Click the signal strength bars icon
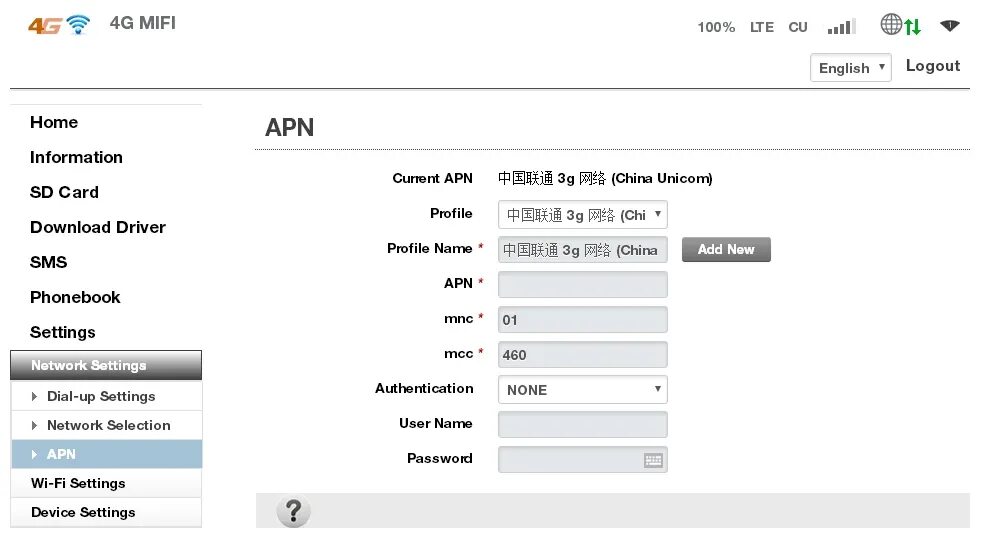 (x=842, y=27)
